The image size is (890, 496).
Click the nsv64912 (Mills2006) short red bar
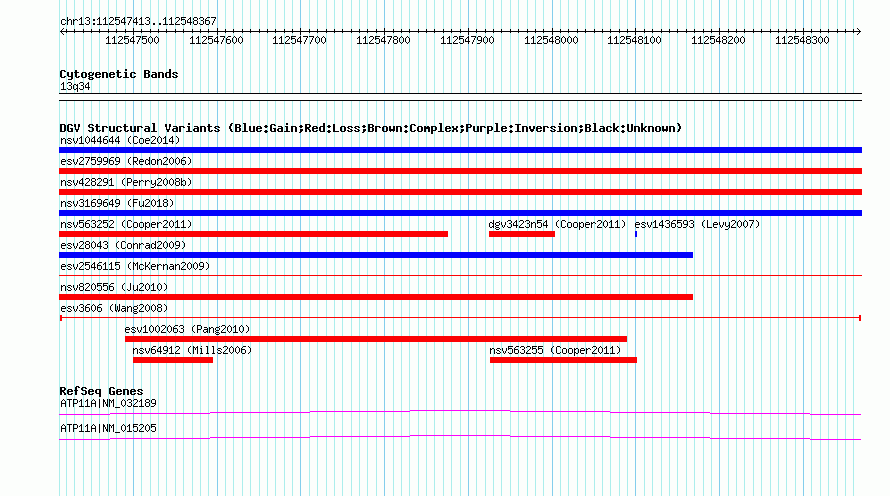pyautogui.click(x=173, y=360)
